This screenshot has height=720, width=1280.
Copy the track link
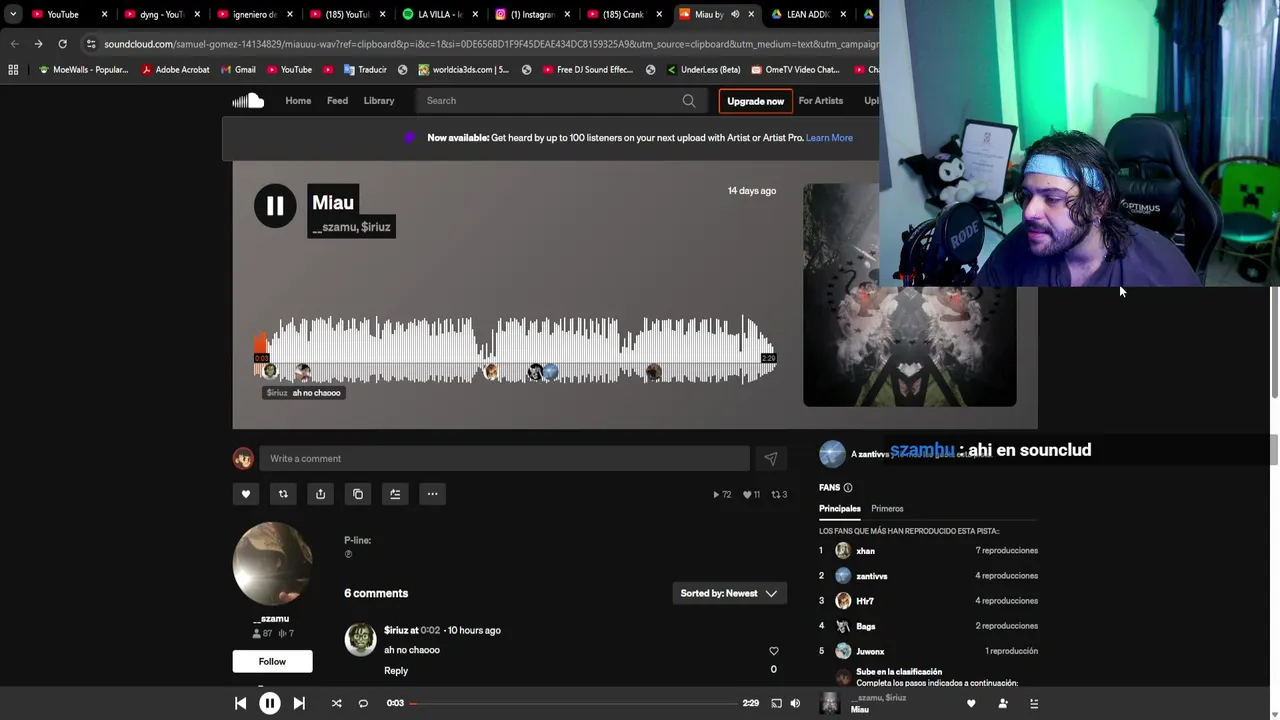(358, 494)
